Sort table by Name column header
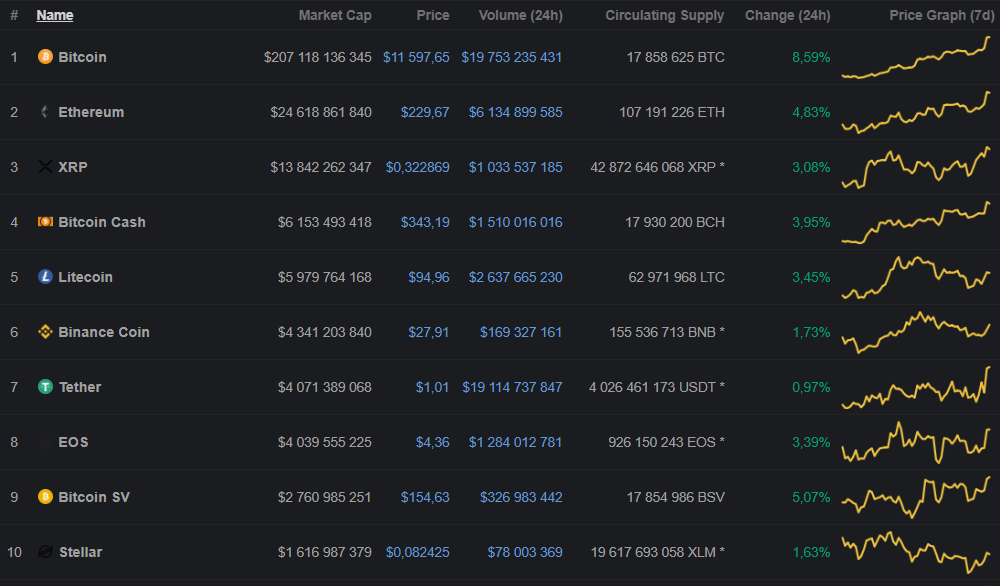This screenshot has width=1000, height=586. (x=55, y=15)
